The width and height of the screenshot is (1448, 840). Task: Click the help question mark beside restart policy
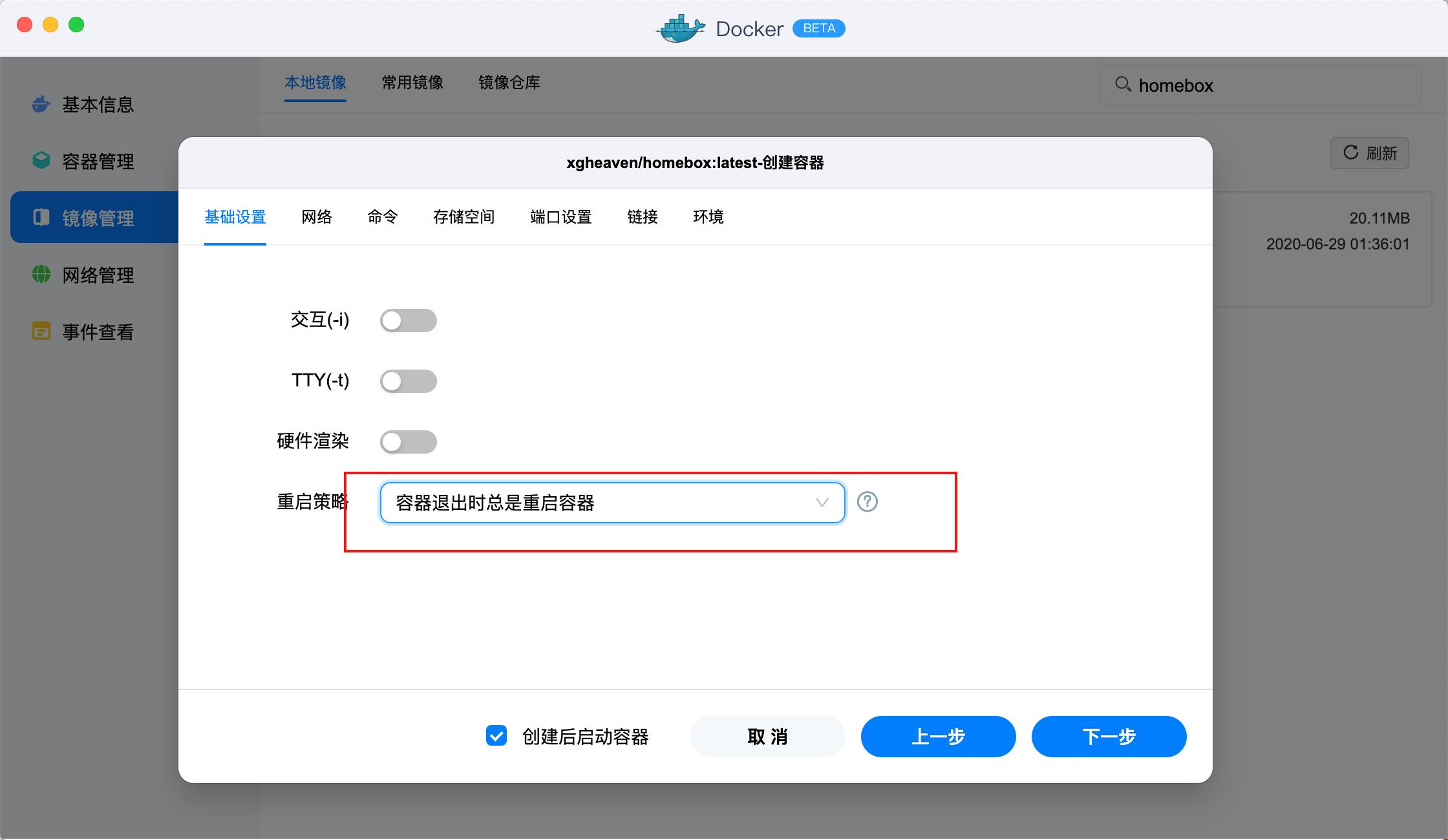point(868,501)
